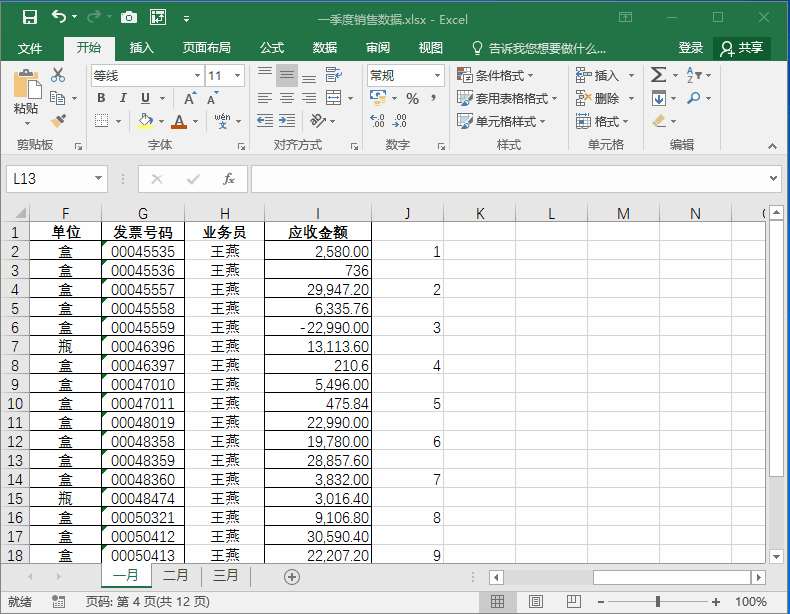Open the 三月 worksheet tab
Viewport: 790px width, 614px height.
(225, 575)
